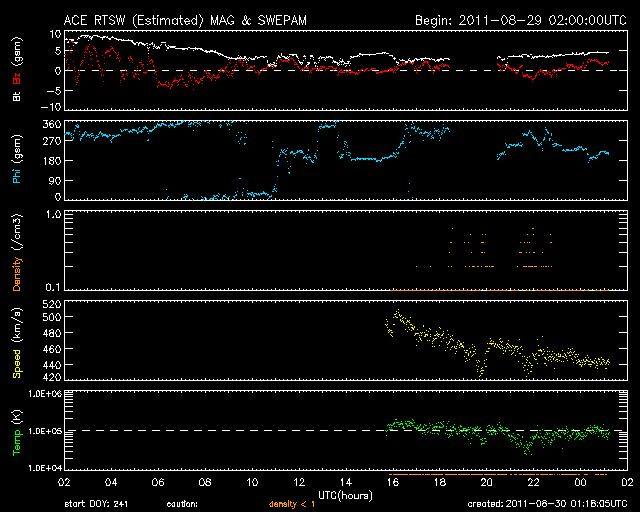Click the "1.0E+05" tick on the Temp axis
The width and height of the screenshot is (640, 512).
pos(45,431)
